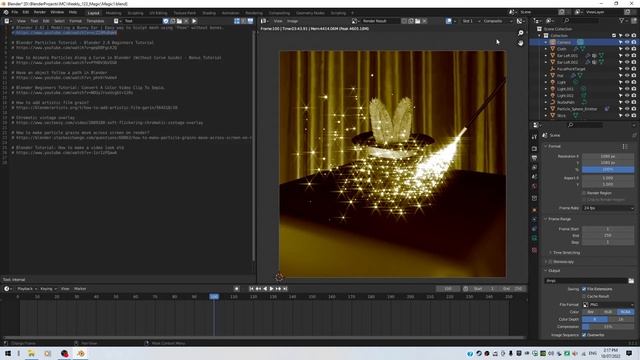Open the Render properties tab
This screenshot has width=640, height=360.
pos(534,149)
